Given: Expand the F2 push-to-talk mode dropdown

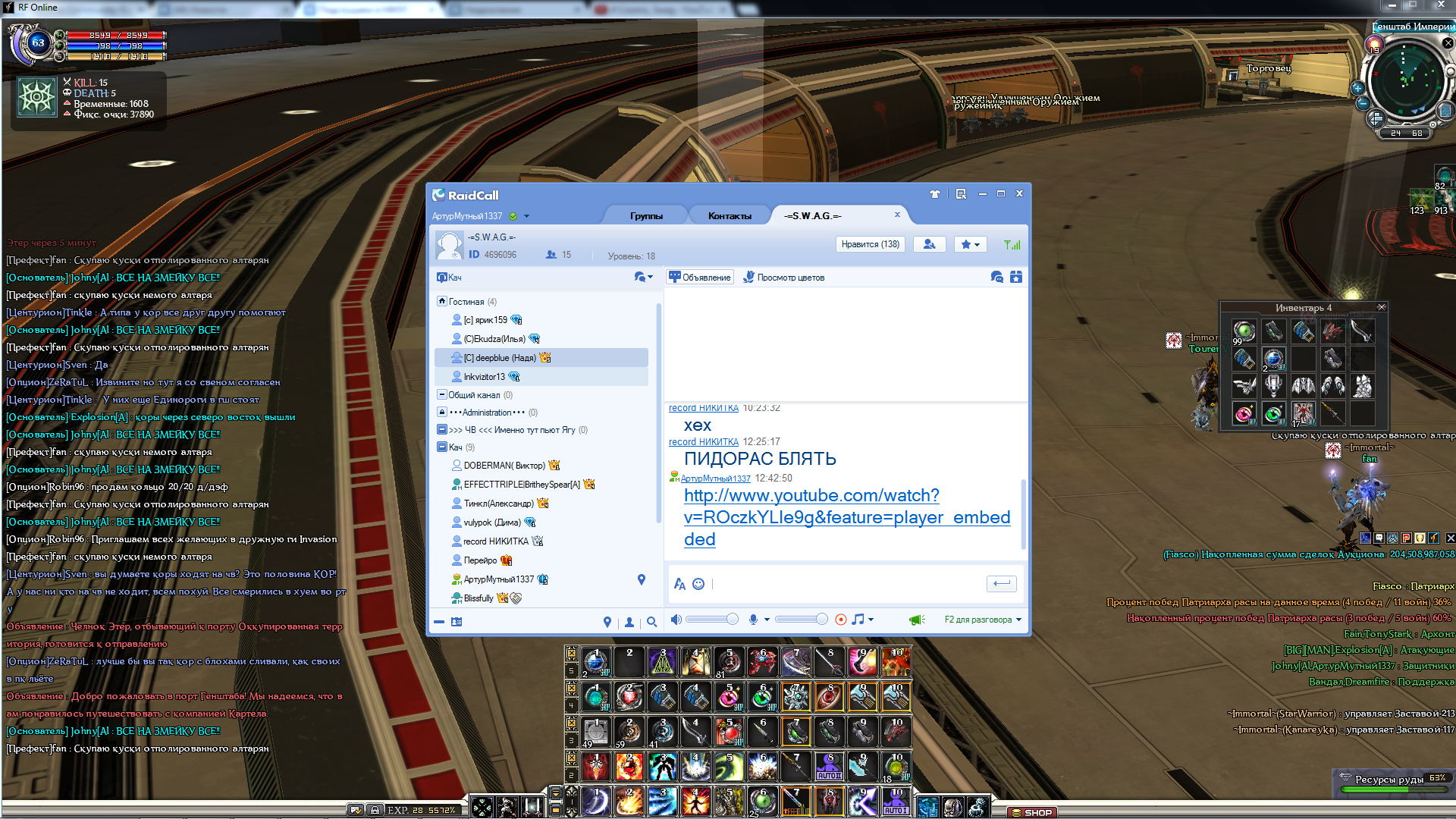Looking at the screenshot, I should pos(1018,620).
